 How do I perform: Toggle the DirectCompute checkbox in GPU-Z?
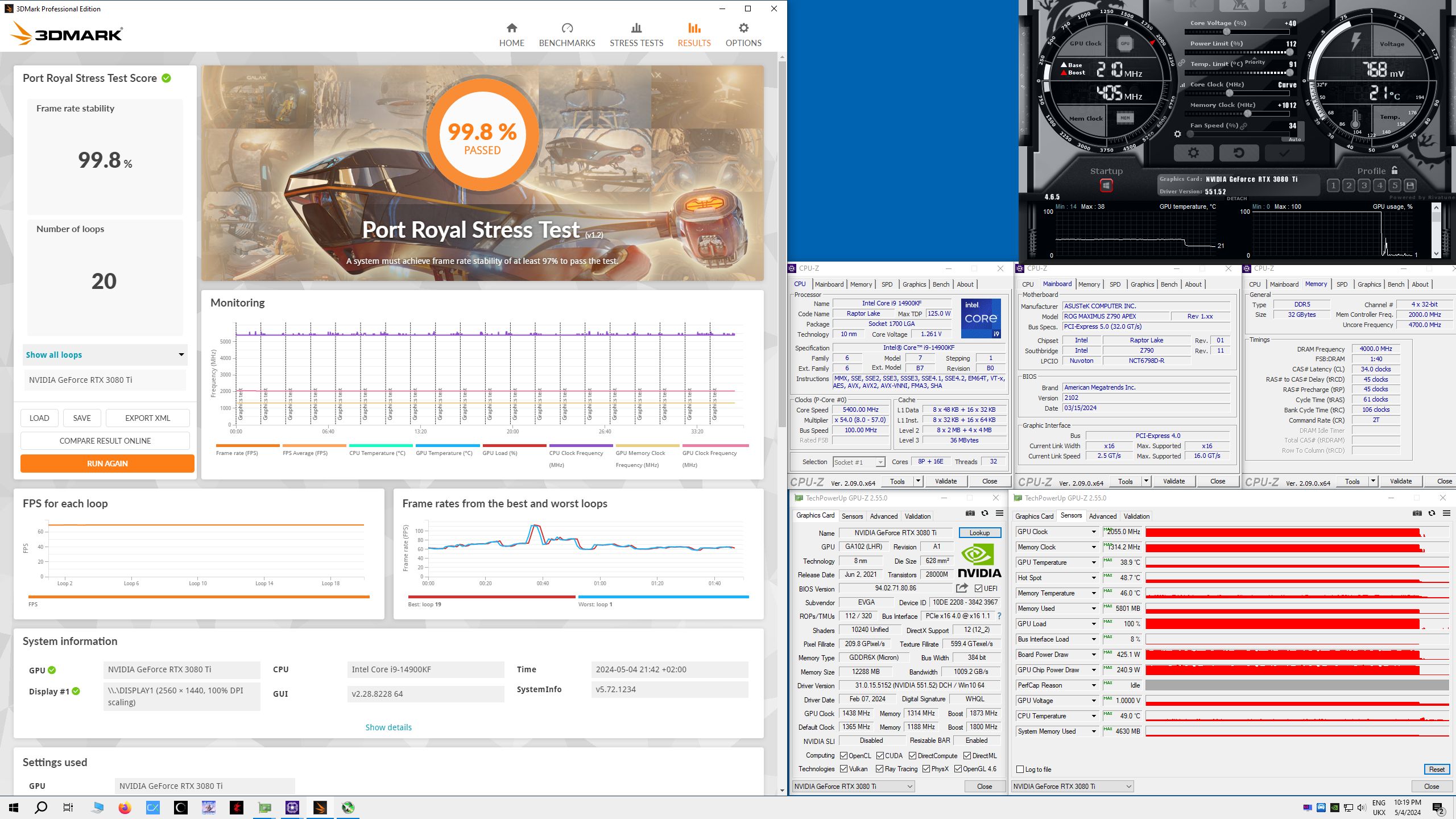[912, 756]
